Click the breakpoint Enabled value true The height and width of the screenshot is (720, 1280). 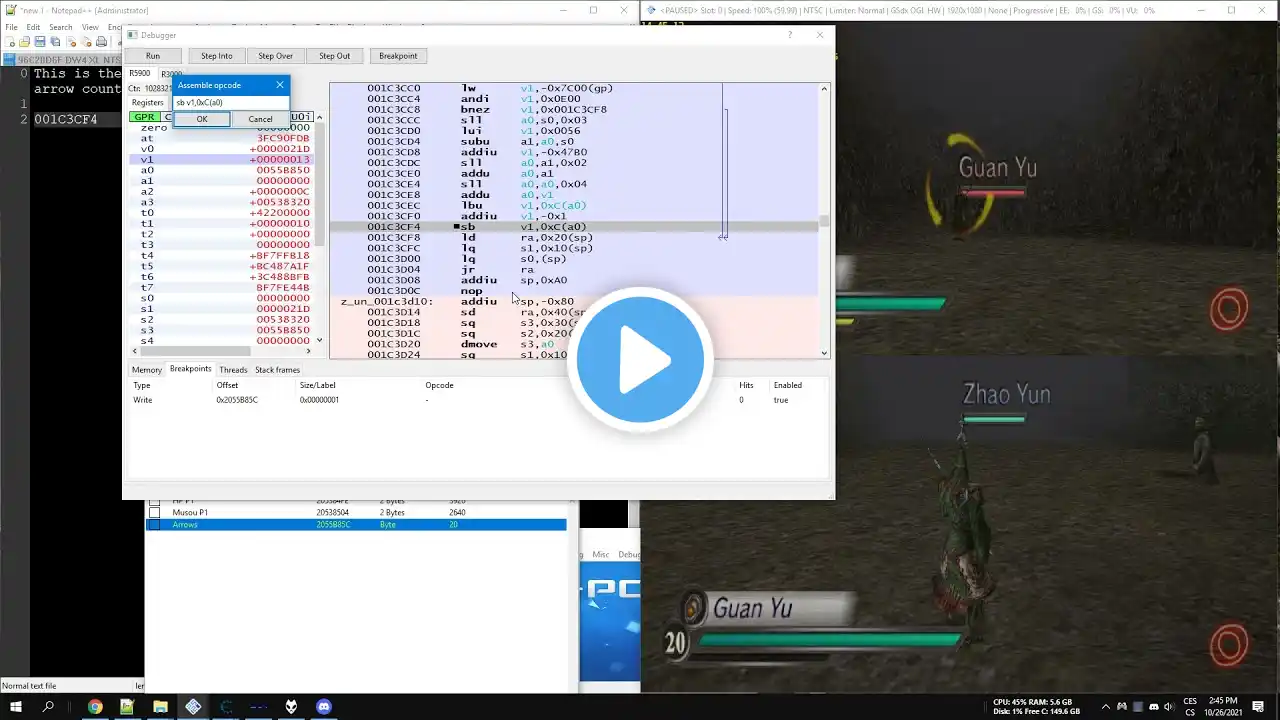[x=781, y=400]
